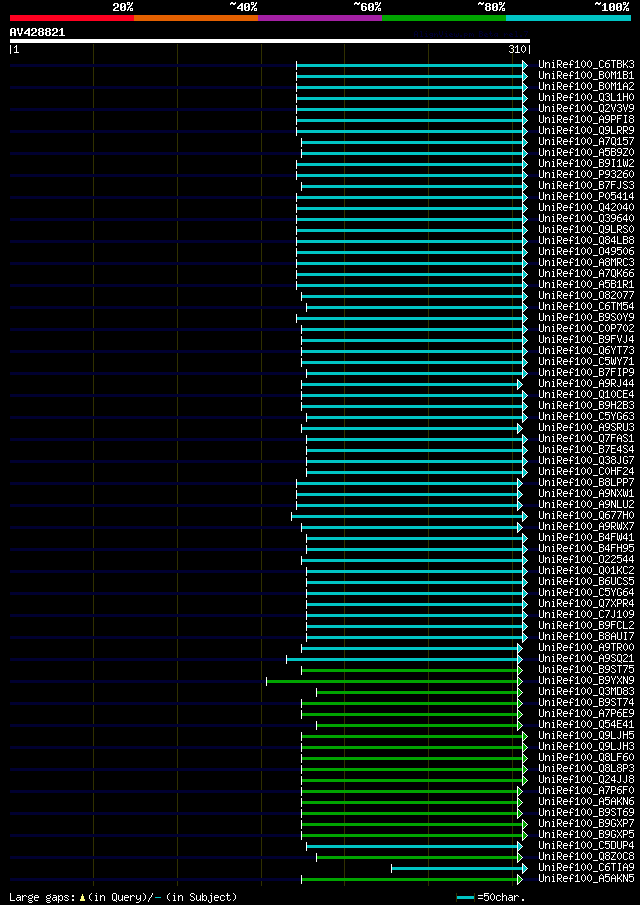Click the UniRef100_A7Q157 label
The width and height of the screenshot is (640, 905).
pyautogui.click(x=586, y=141)
